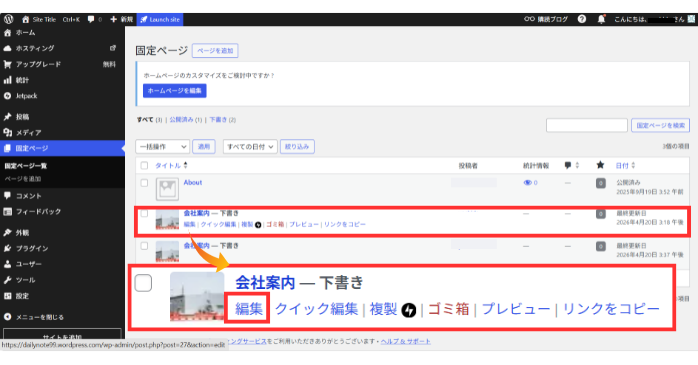
Task: Click the Site Title home icon
Action: coord(25,19)
